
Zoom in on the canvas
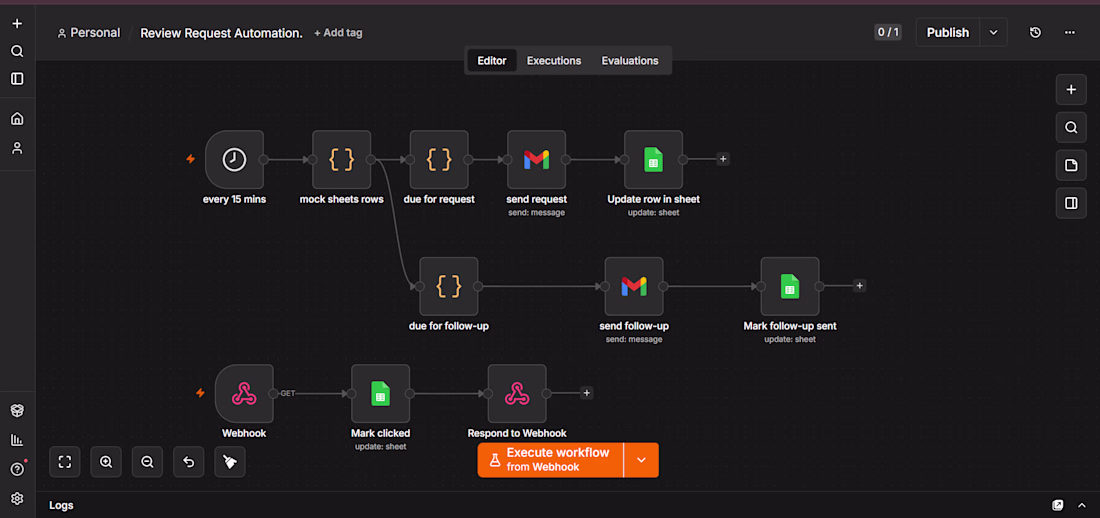pos(106,462)
